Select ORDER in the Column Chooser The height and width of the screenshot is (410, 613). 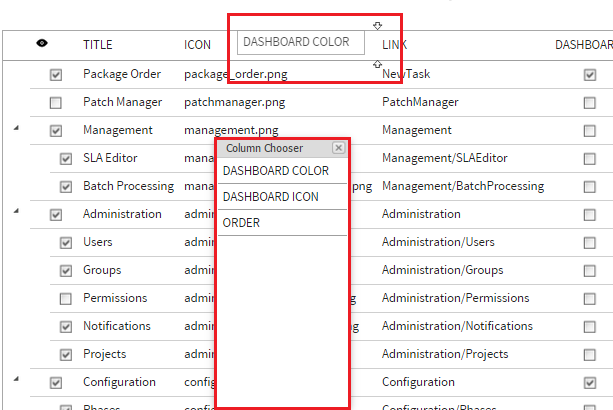coord(241,223)
